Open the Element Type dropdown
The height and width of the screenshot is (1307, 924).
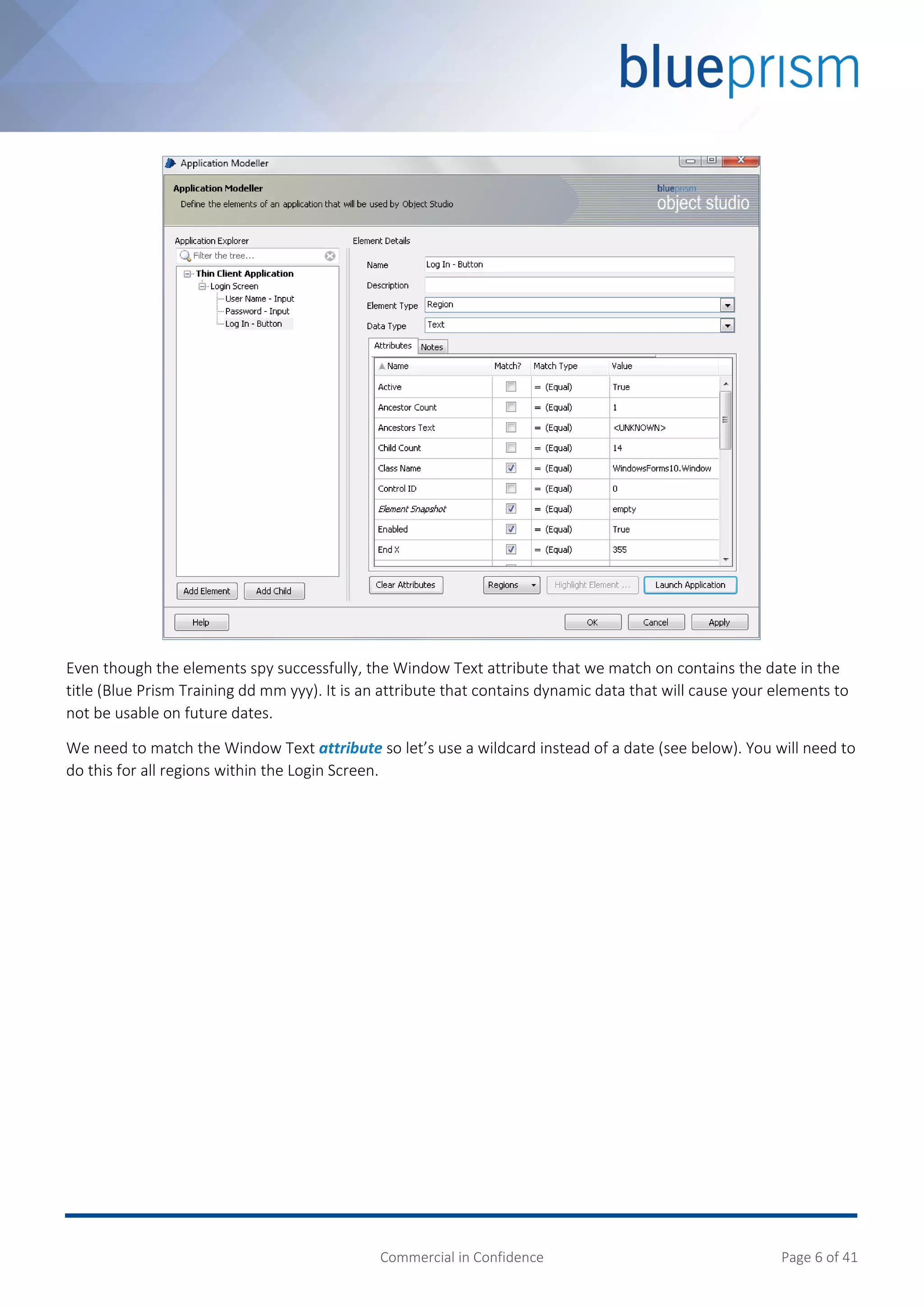[727, 305]
